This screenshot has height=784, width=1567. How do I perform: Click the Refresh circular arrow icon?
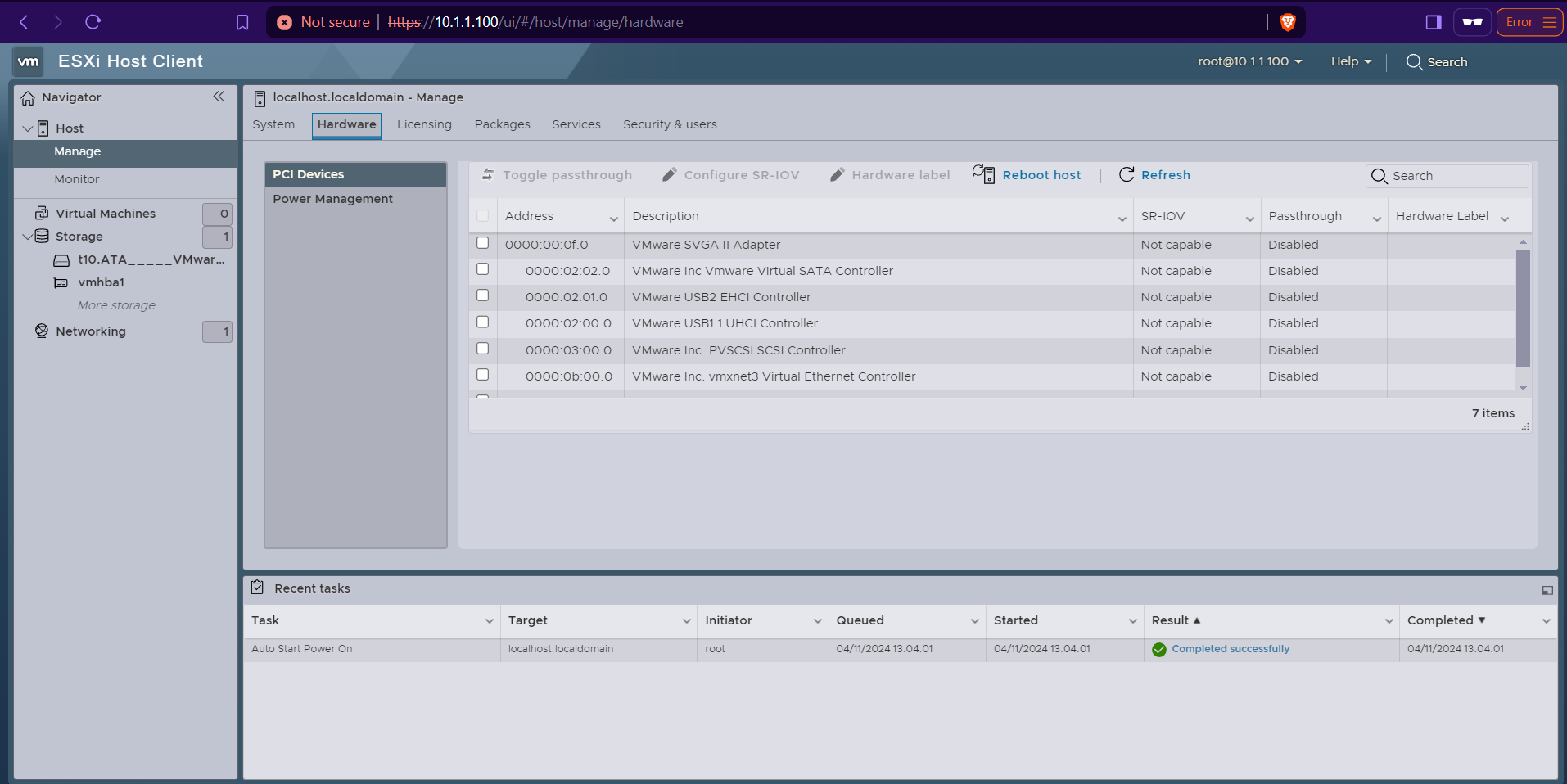[x=1127, y=174]
